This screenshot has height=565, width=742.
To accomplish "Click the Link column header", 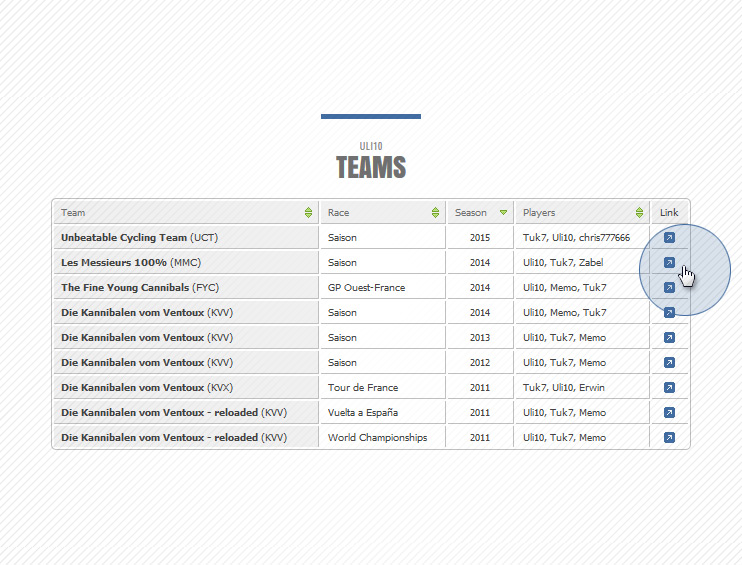I will click(669, 213).
